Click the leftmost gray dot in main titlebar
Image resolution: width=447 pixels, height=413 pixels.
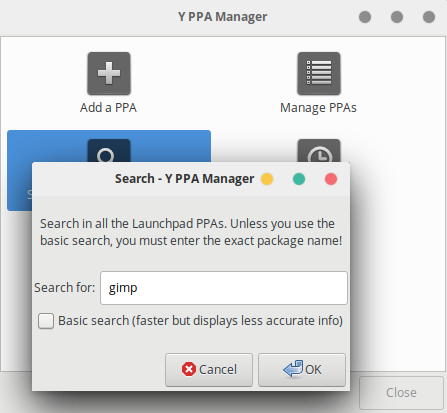[365, 17]
